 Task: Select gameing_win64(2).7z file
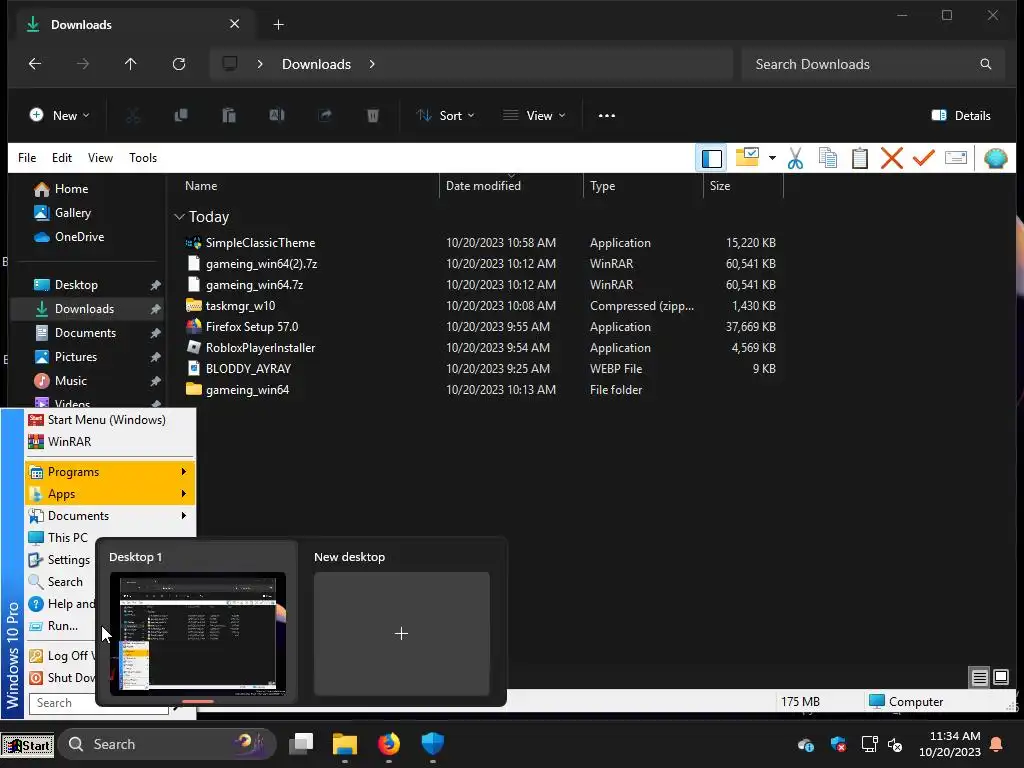[x=261, y=264]
